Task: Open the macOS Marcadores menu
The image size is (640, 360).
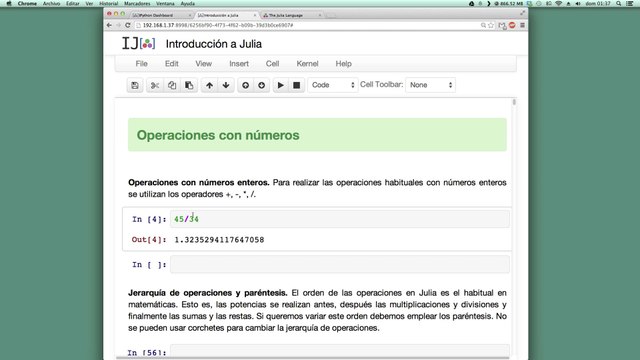Action: pyautogui.click(x=137, y=3)
